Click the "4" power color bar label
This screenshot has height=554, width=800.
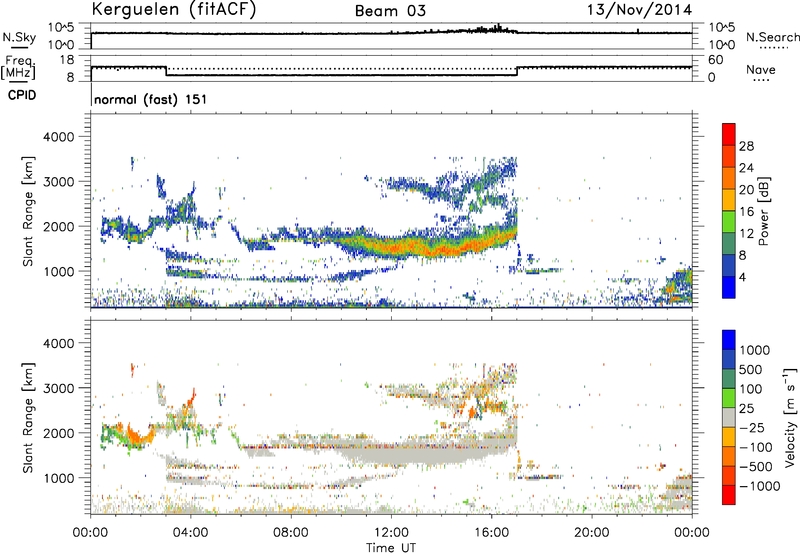click(742, 277)
